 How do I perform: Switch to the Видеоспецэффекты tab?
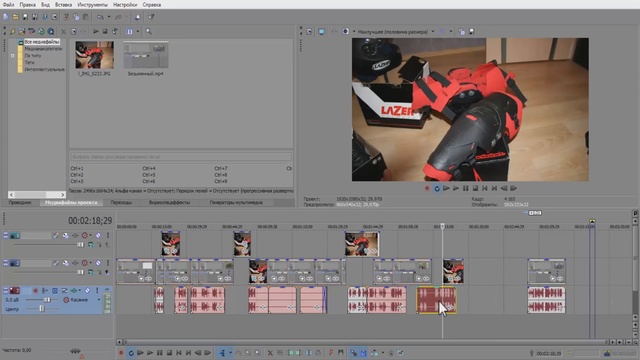click(x=169, y=202)
